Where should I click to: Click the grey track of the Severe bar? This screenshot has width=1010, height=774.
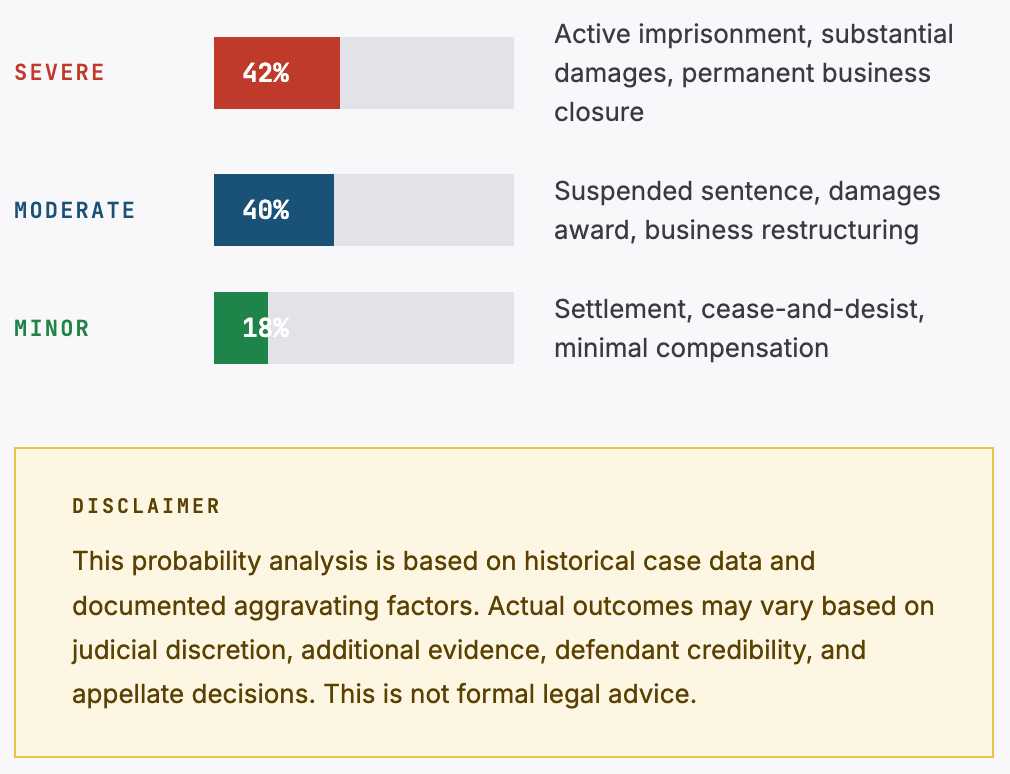[427, 73]
